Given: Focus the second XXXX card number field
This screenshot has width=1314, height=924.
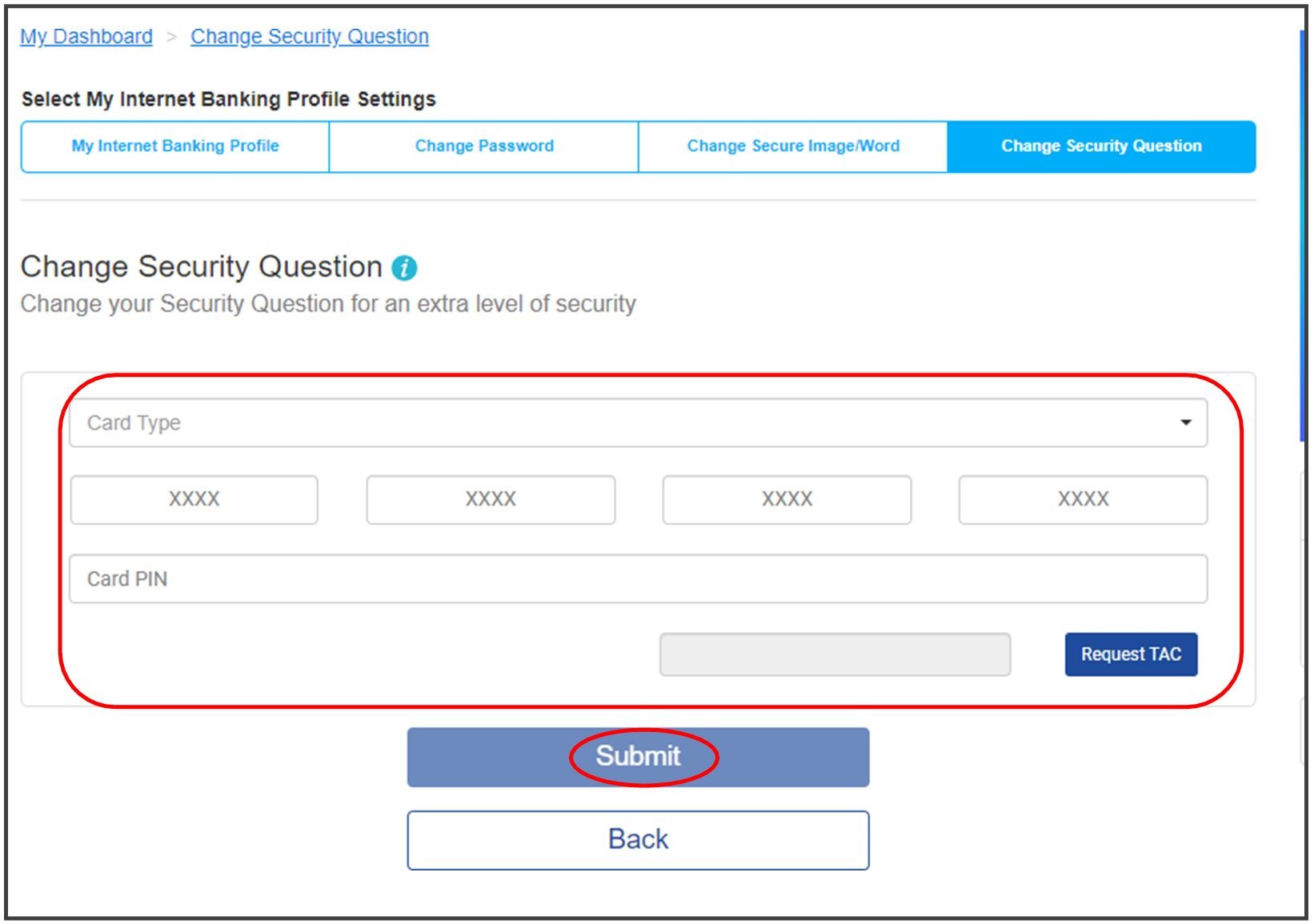Looking at the screenshot, I should coord(491,500).
